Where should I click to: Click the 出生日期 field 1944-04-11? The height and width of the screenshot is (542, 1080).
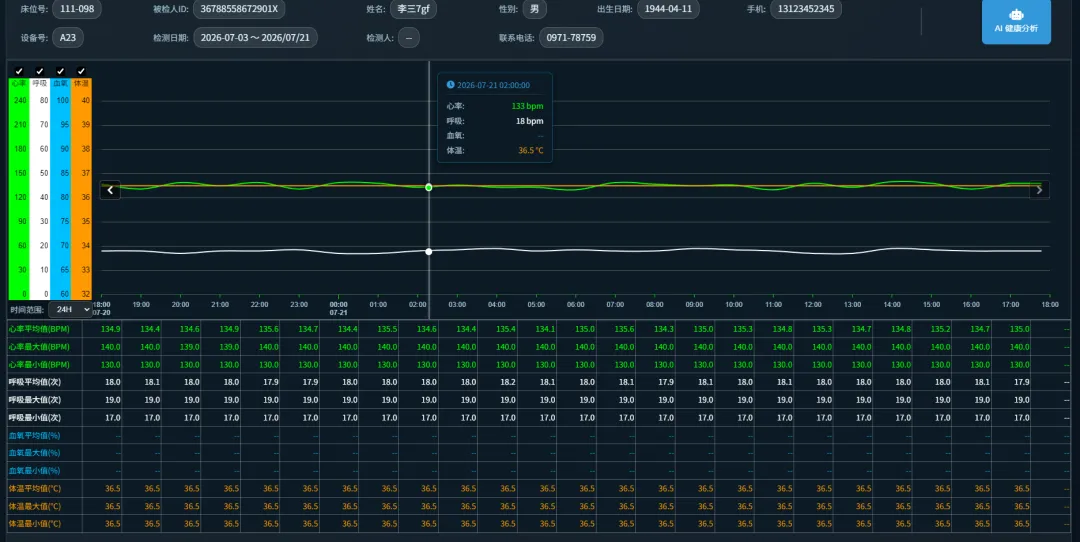[x=668, y=9]
